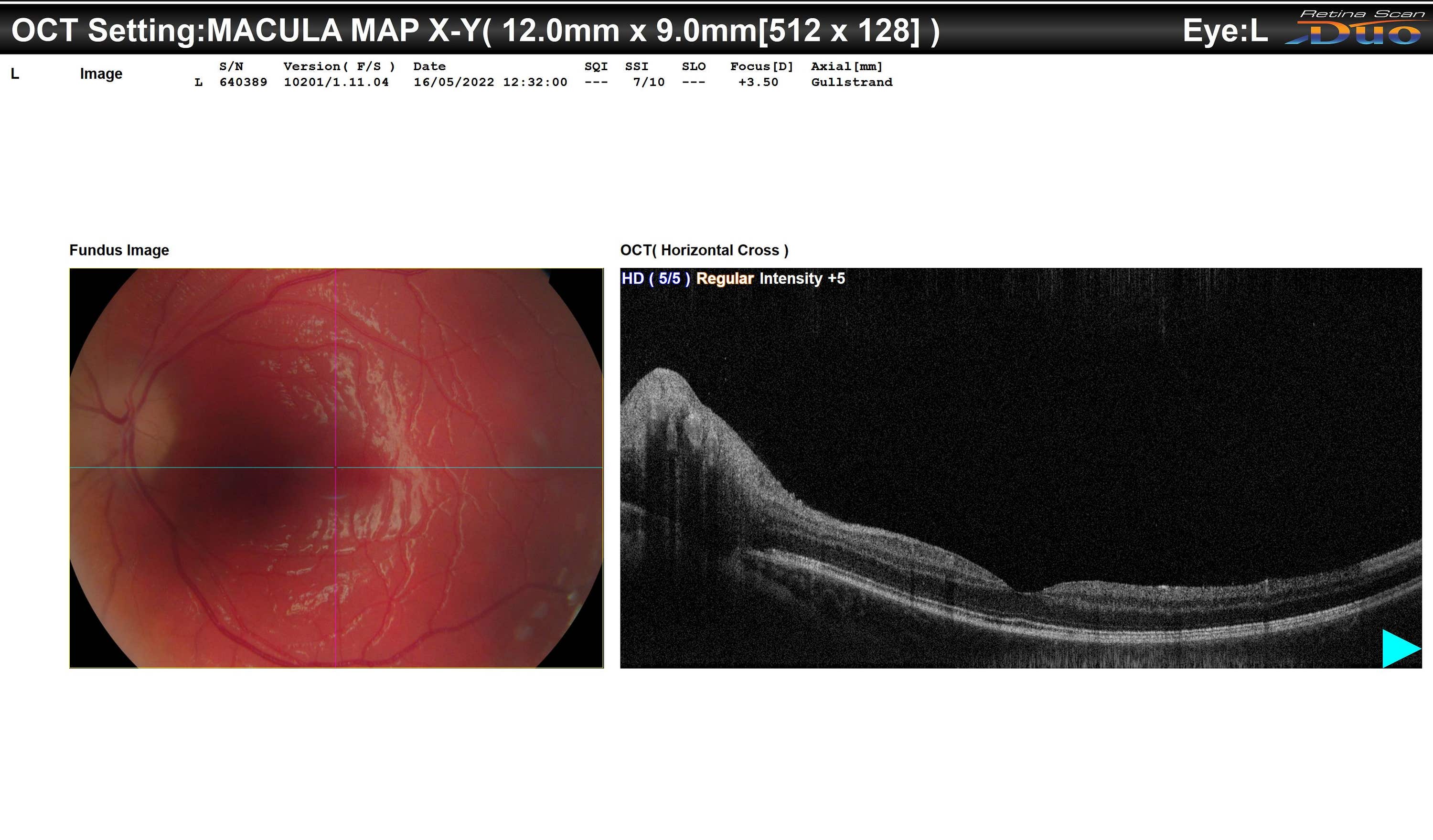Image resolution: width=1433 pixels, height=840 pixels.
Task: Click the 'Fundus Image' heading
Action: pos(119,250)
